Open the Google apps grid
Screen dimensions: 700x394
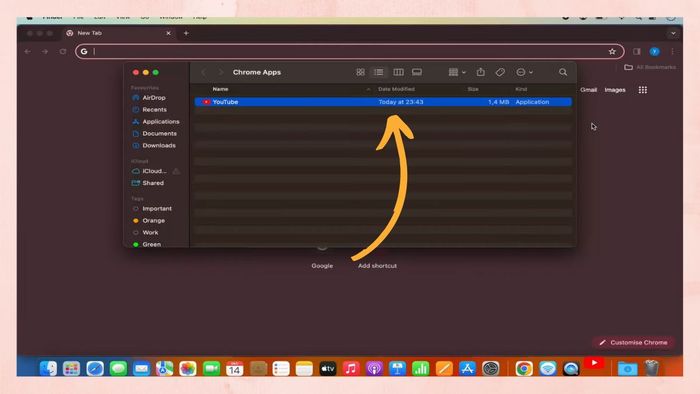[643, 90]
